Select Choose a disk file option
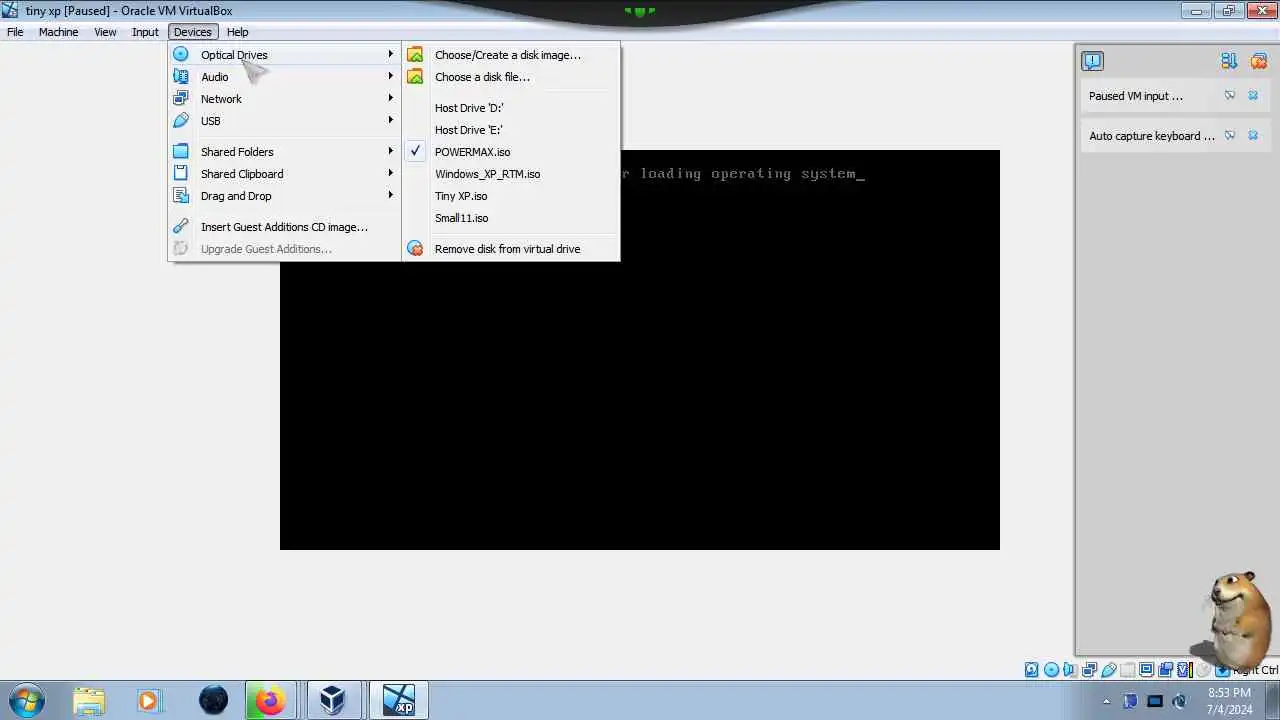The image size is (1280, 720). [x=511, y=77]
